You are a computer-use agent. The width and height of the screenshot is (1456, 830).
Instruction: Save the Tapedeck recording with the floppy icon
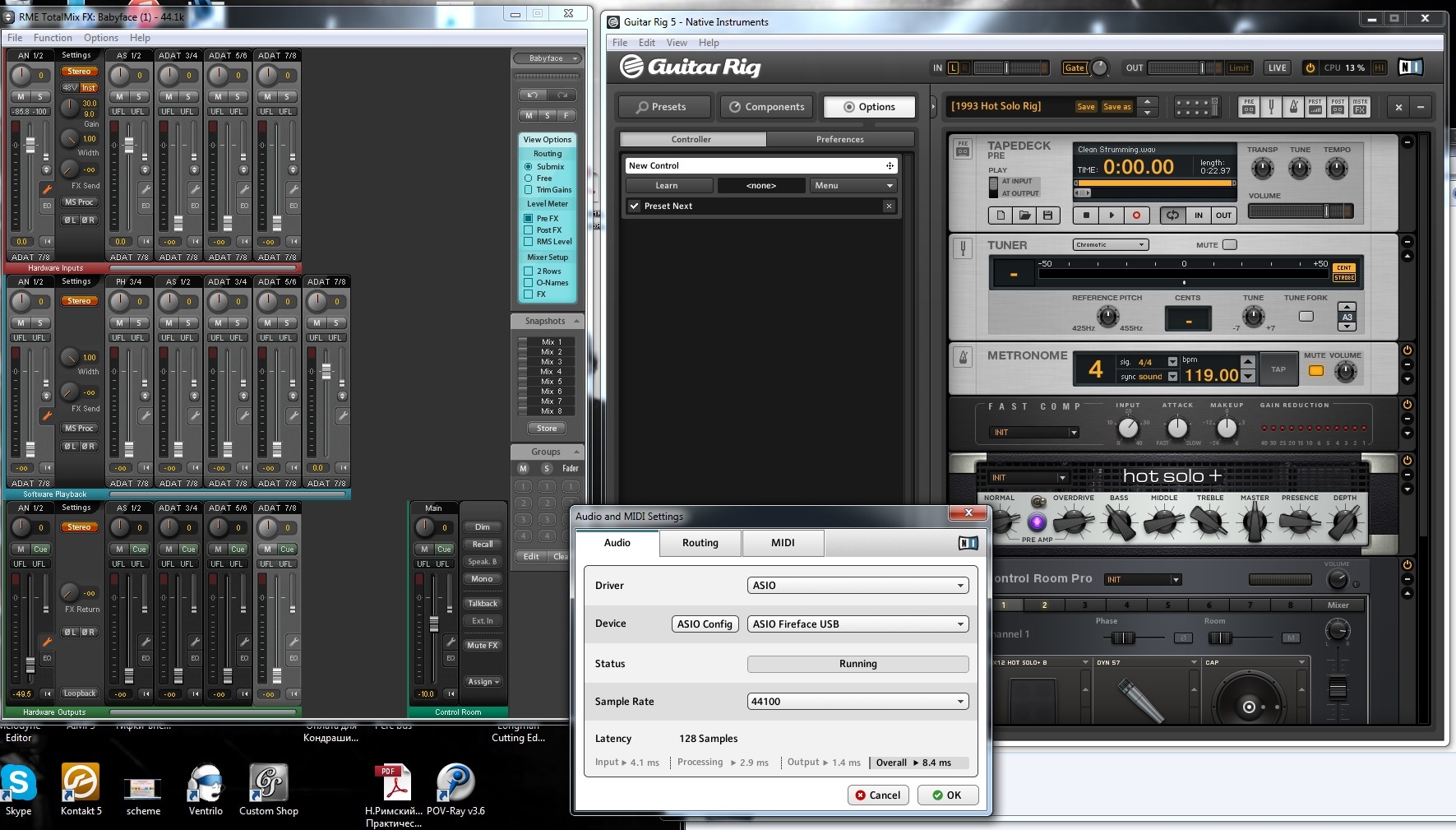1047,216
